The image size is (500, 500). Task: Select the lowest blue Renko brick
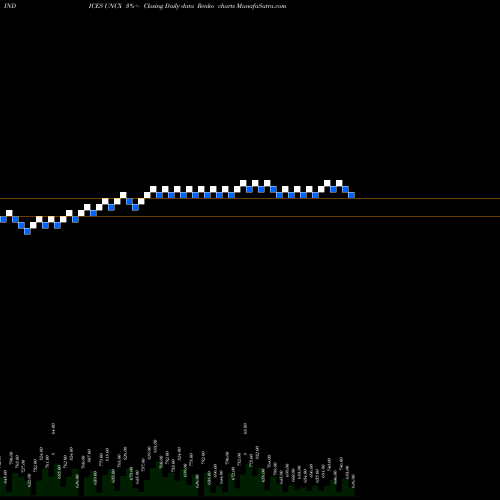pyautogui.click(x=27, y=231)
